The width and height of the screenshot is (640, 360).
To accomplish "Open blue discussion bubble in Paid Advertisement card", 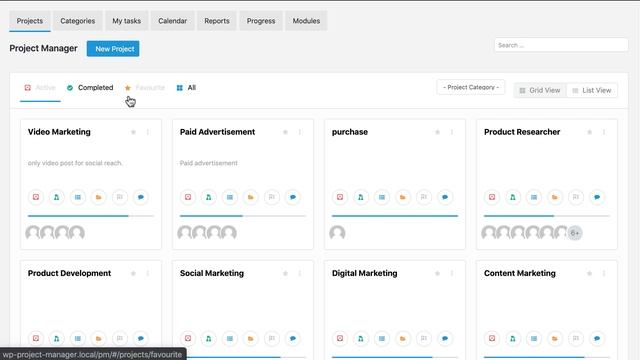I will point(293,197).
